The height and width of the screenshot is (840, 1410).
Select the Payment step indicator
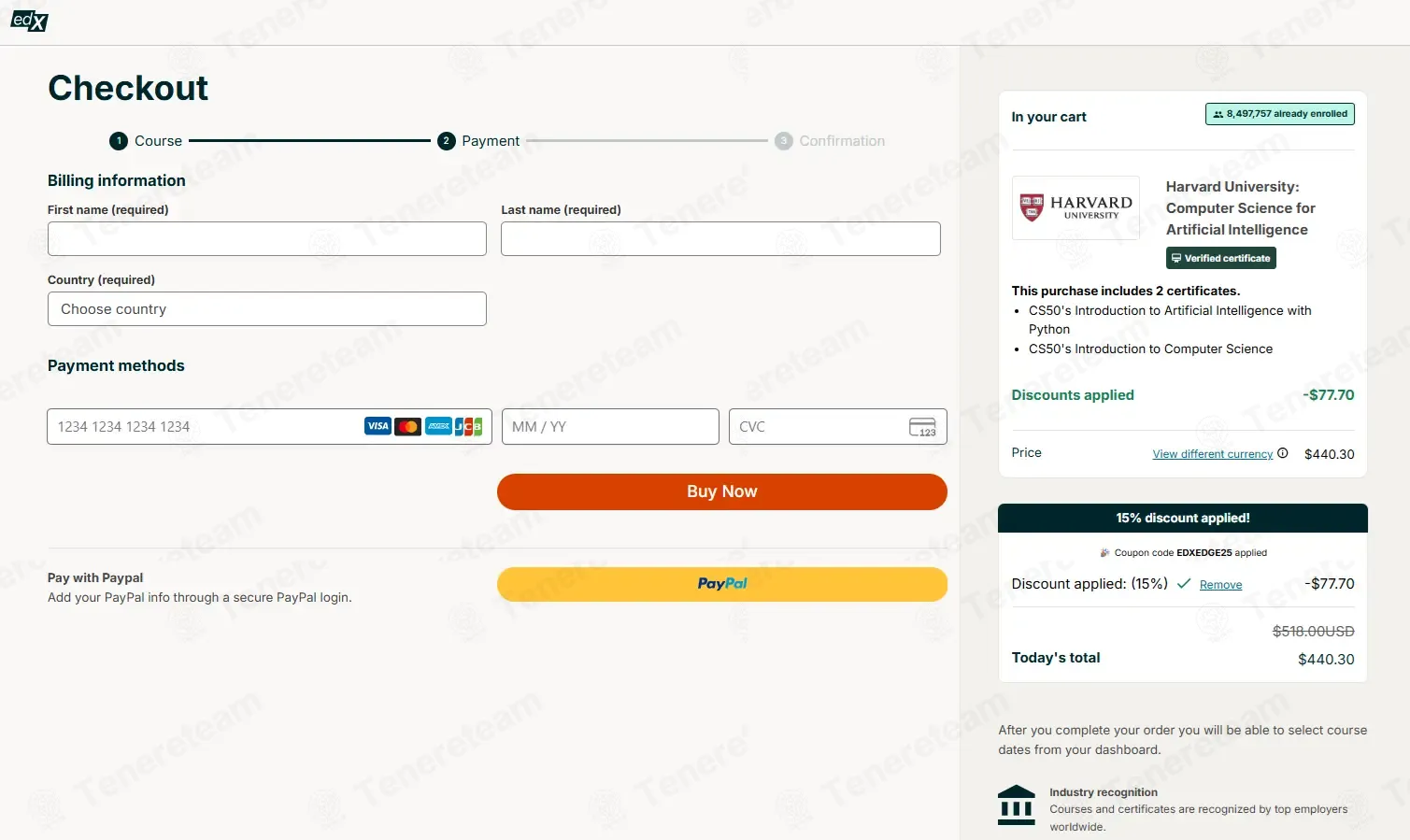pyautogui.click(x=478, y=141)
